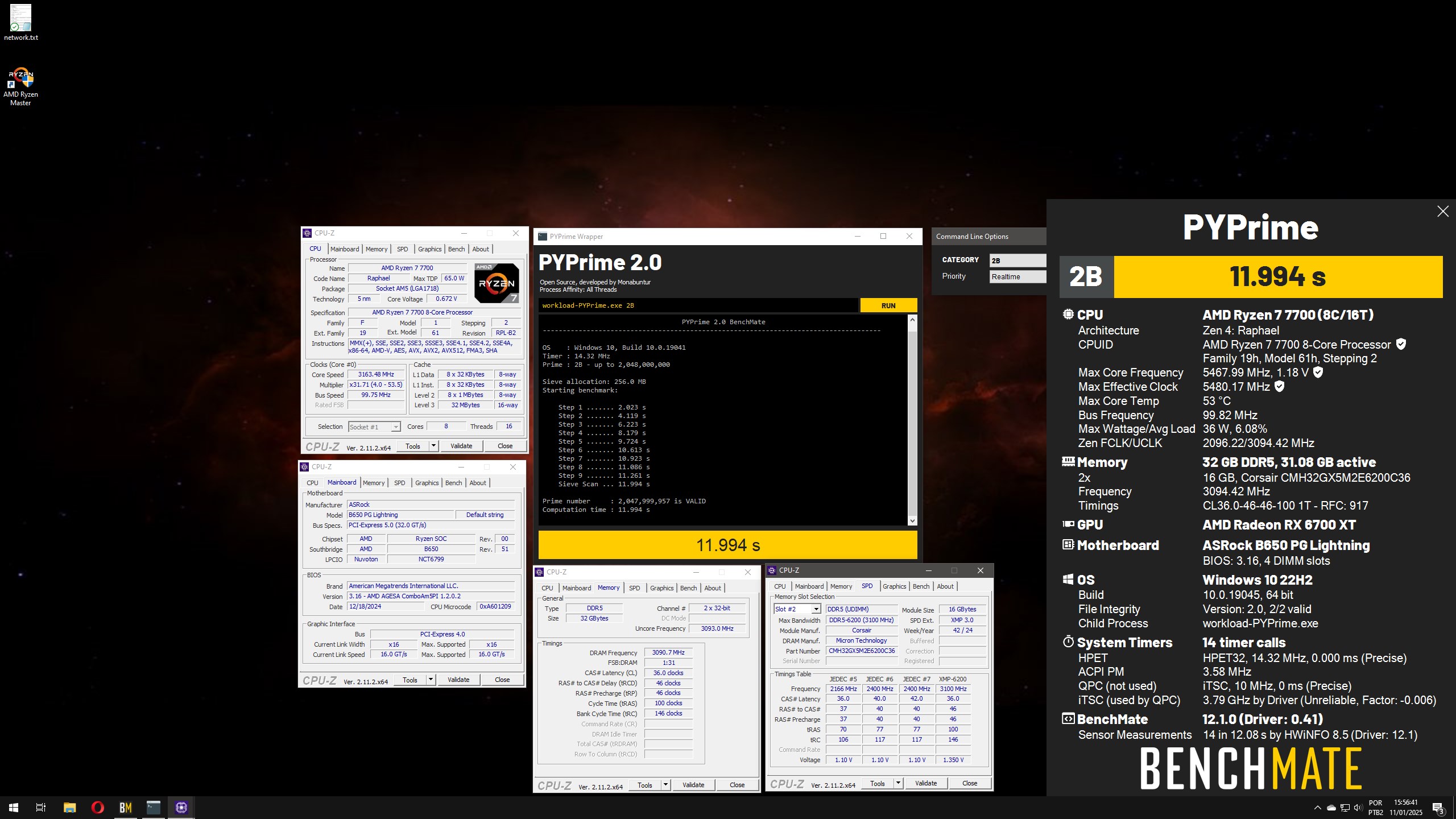Screen dimensions: 1456x819
Task: Click CPU-Z taskbar icon
Action: tap(181, 807)
